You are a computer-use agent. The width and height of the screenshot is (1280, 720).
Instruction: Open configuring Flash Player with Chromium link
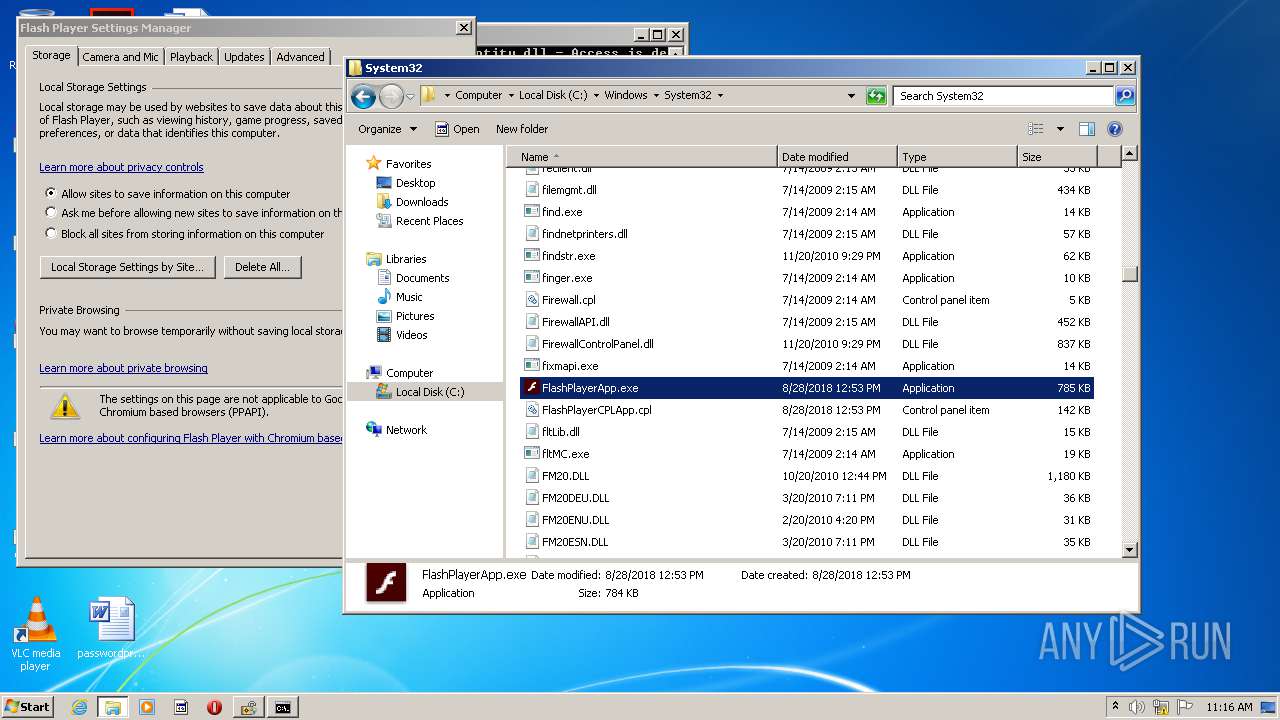(191, 438)
